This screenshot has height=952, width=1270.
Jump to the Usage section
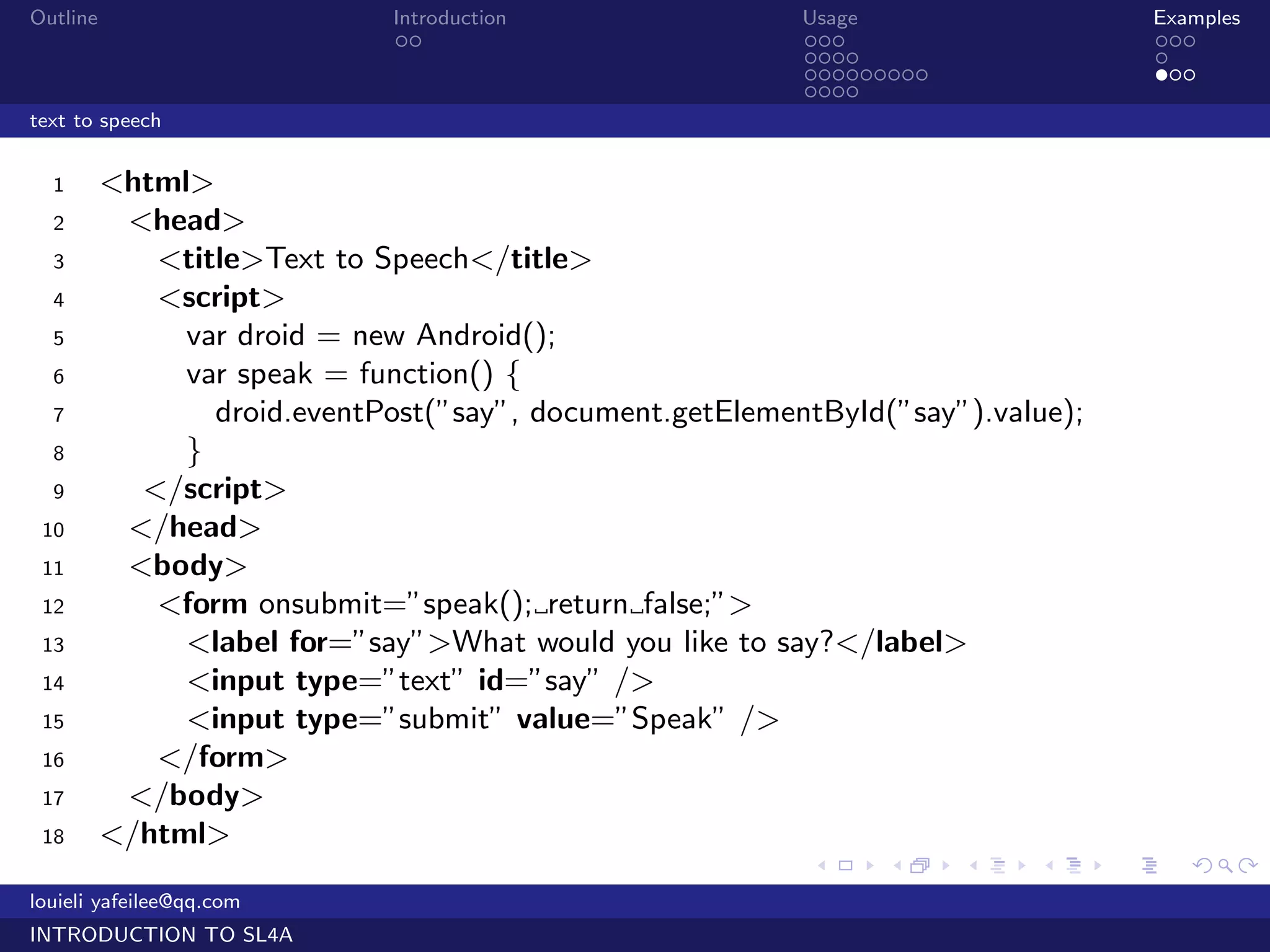pos(830,19)
